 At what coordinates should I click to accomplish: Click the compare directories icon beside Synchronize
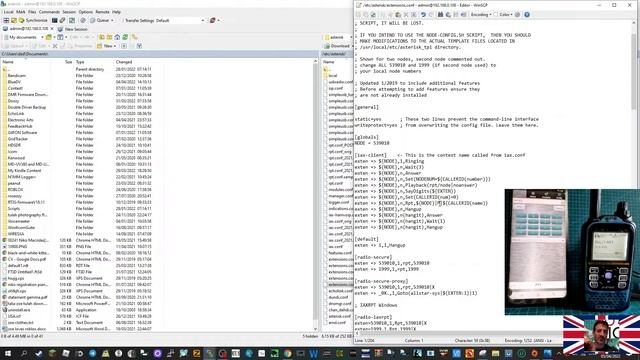pos(14,20)
